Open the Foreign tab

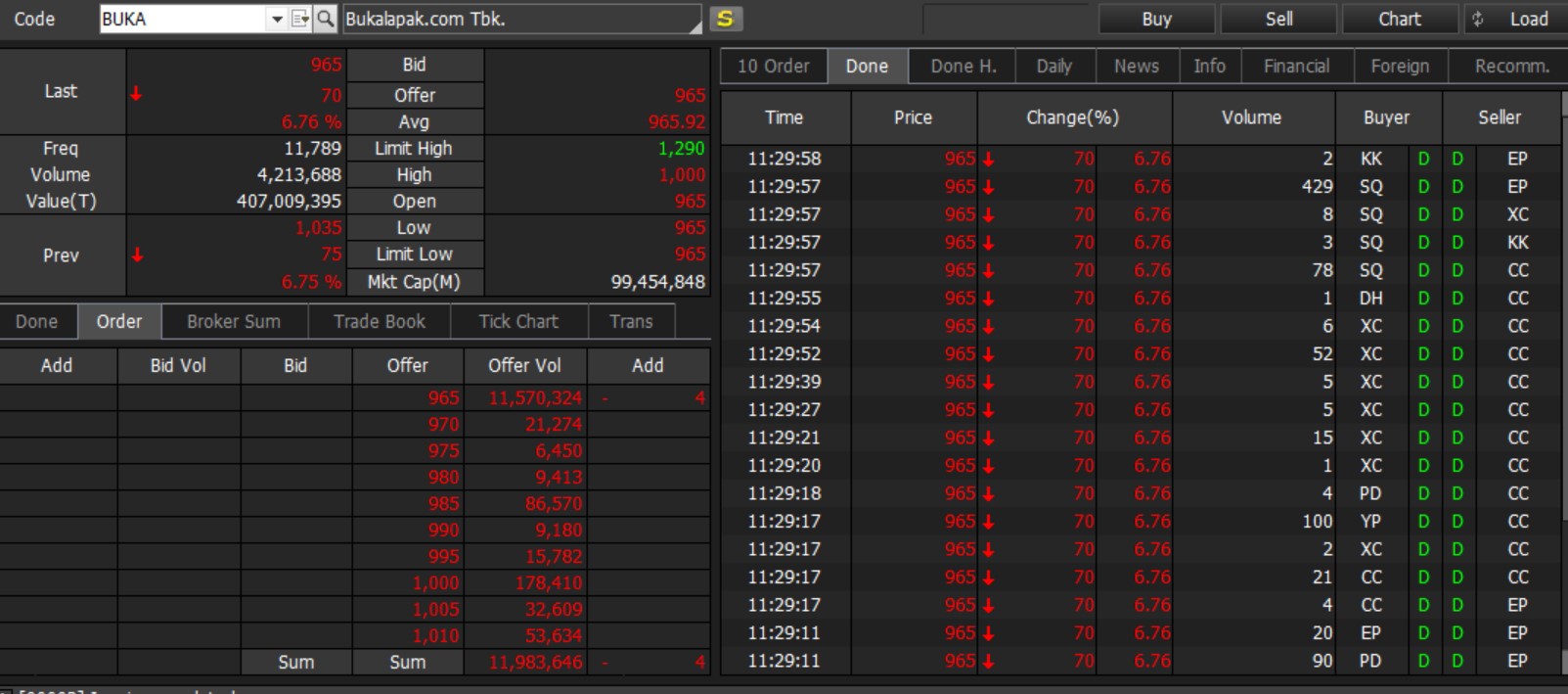(x=1400, y=66)
